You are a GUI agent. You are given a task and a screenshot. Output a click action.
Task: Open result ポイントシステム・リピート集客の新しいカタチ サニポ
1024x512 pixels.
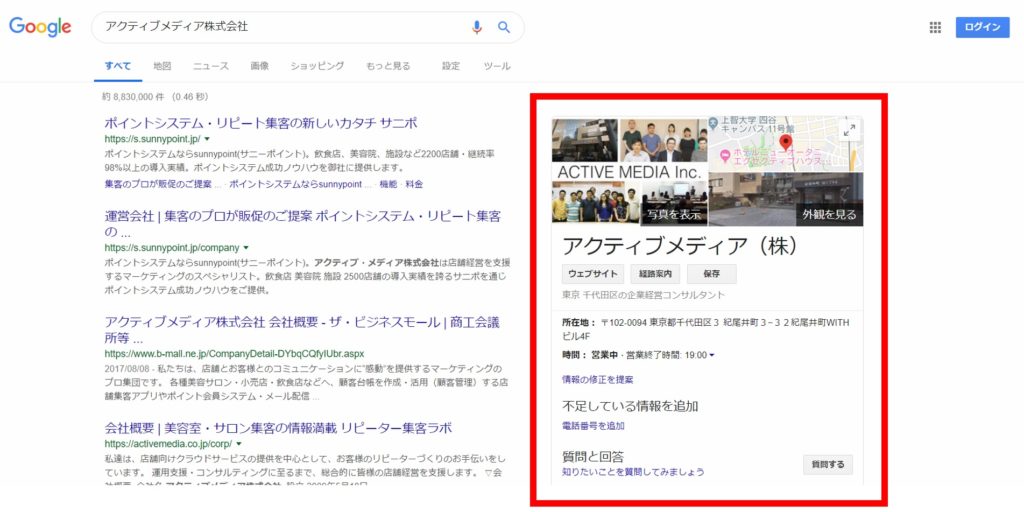tap(261, 123)
